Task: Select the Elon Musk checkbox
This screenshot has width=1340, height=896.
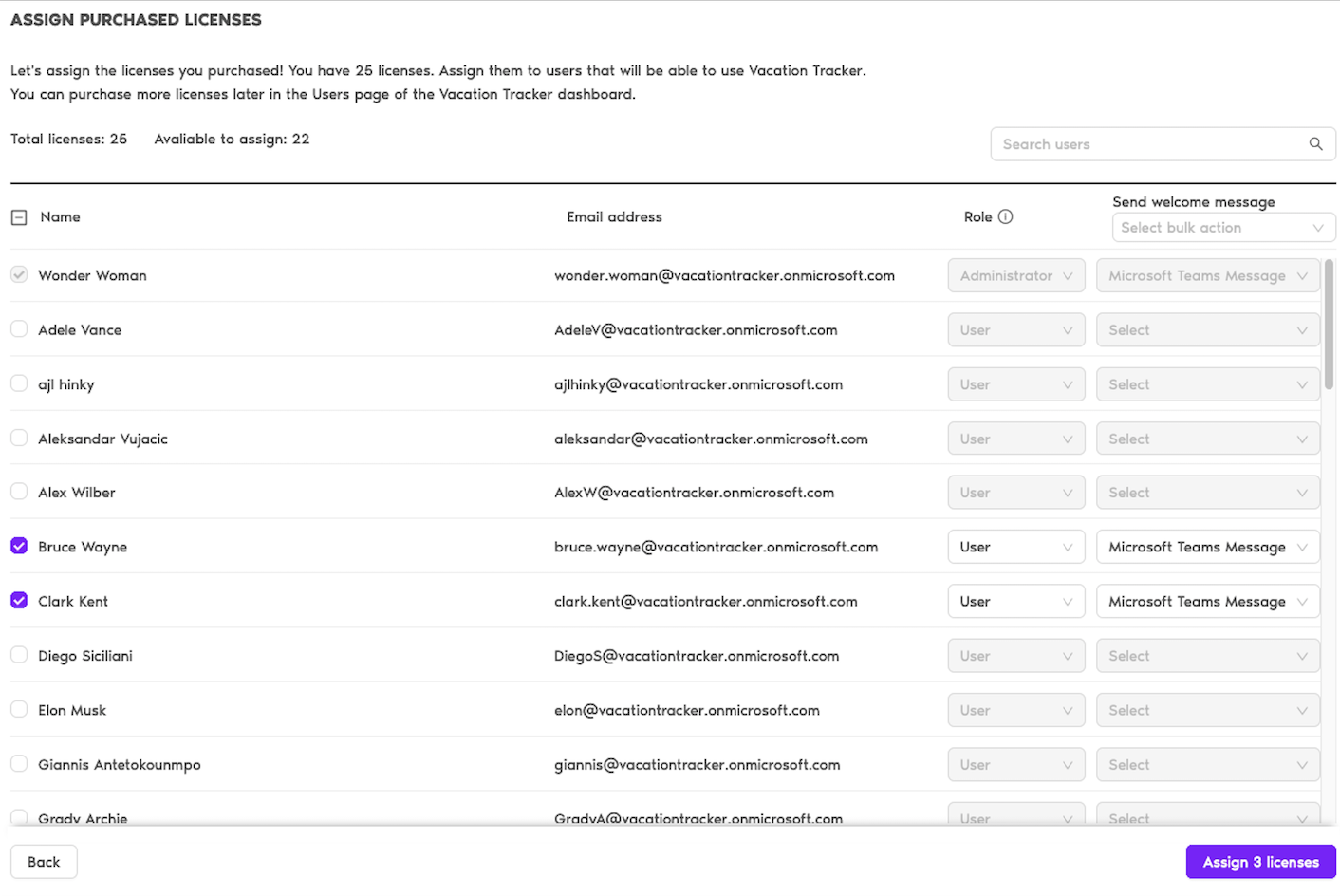Action: pyautogui.click(x=19, y=709)
